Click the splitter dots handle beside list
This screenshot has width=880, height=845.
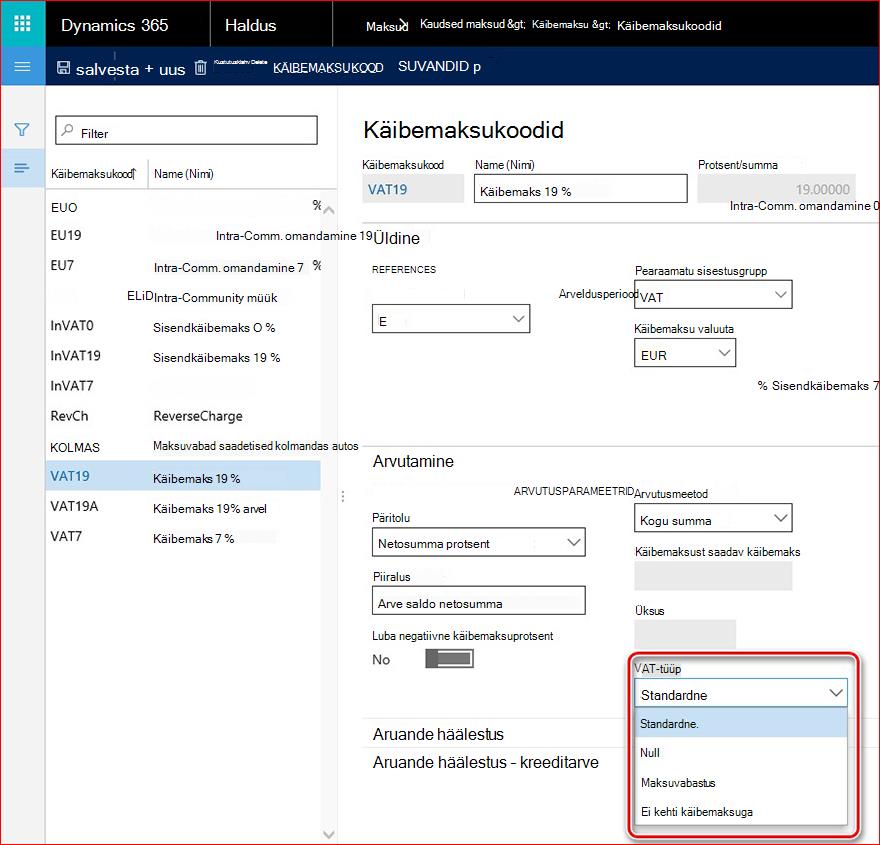click(x=343, y=496)
